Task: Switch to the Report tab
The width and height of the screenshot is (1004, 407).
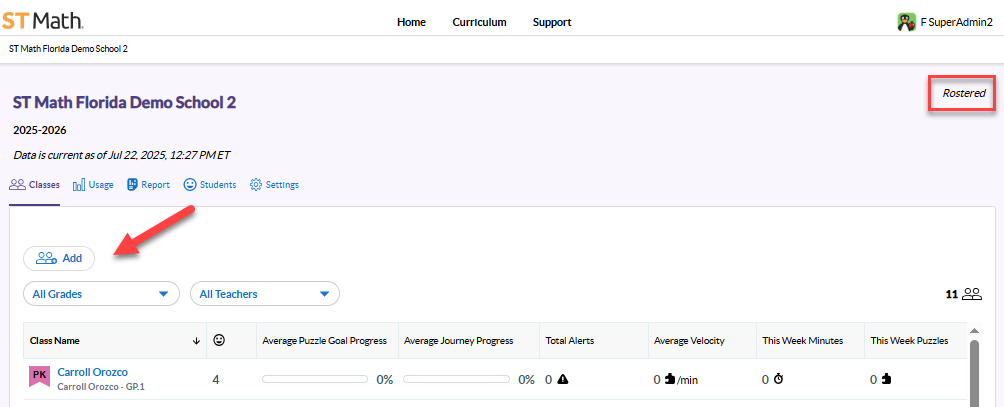Action: (148, 185)
